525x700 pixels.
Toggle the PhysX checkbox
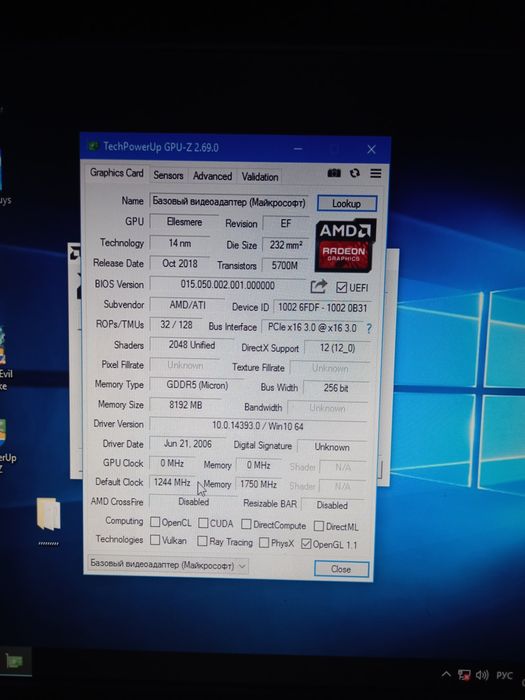coord(264,543)
